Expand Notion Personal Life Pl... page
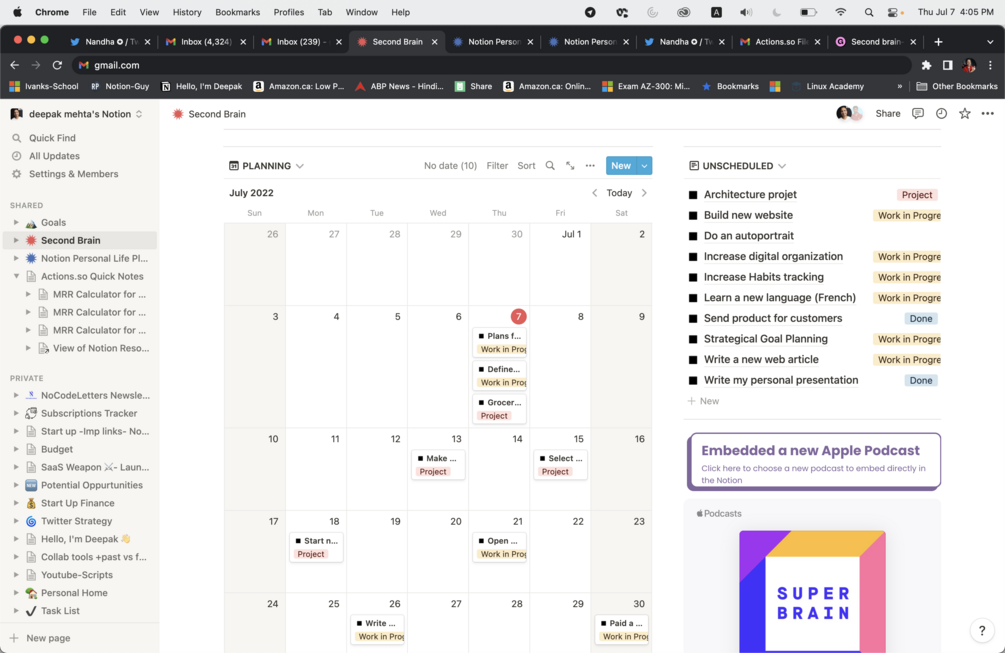The width and height of the screenshot is (1005, 653). tap(16, 258)
